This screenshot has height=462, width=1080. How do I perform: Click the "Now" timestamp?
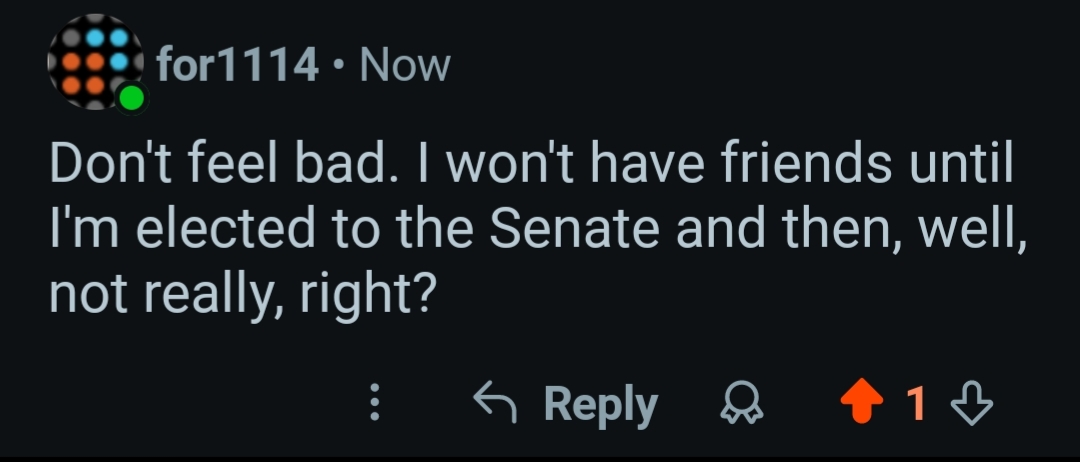pos(404,66)
